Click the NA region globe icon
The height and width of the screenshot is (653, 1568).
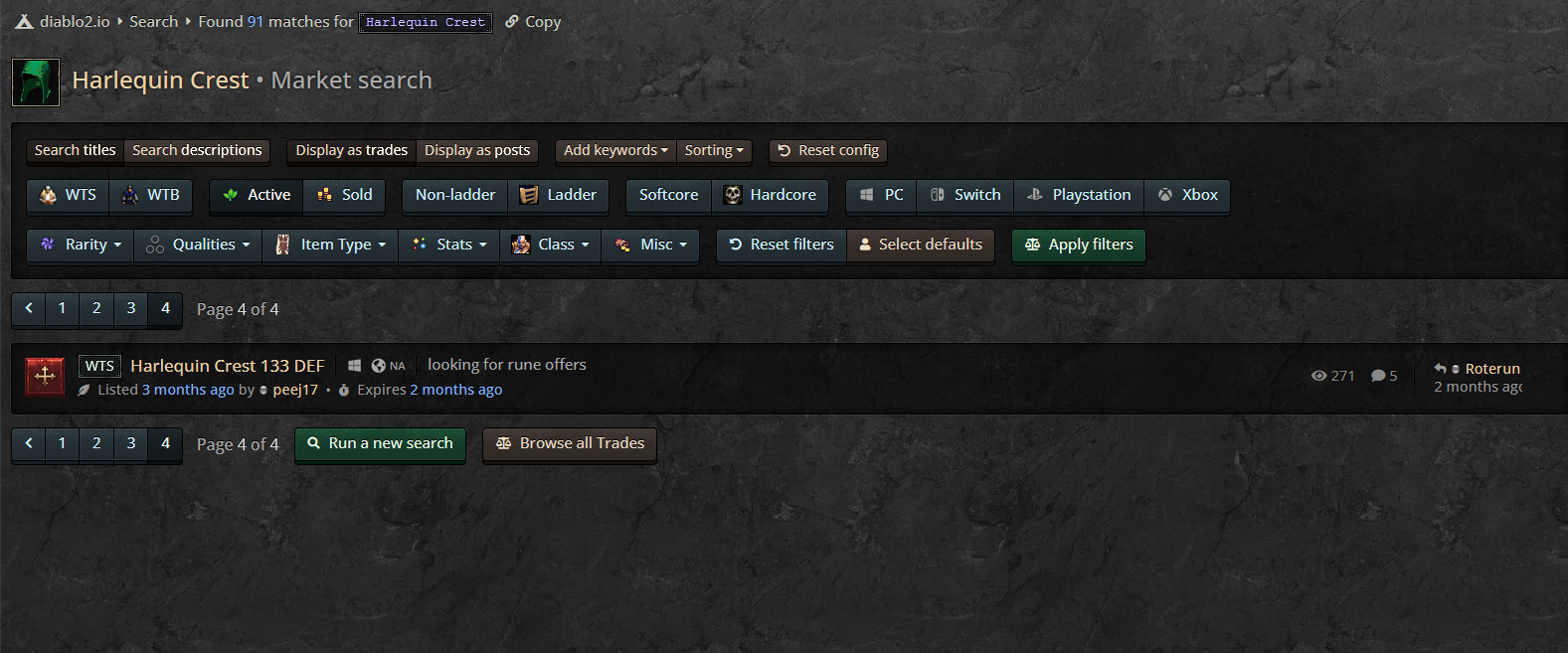click(x=378, y=366)
